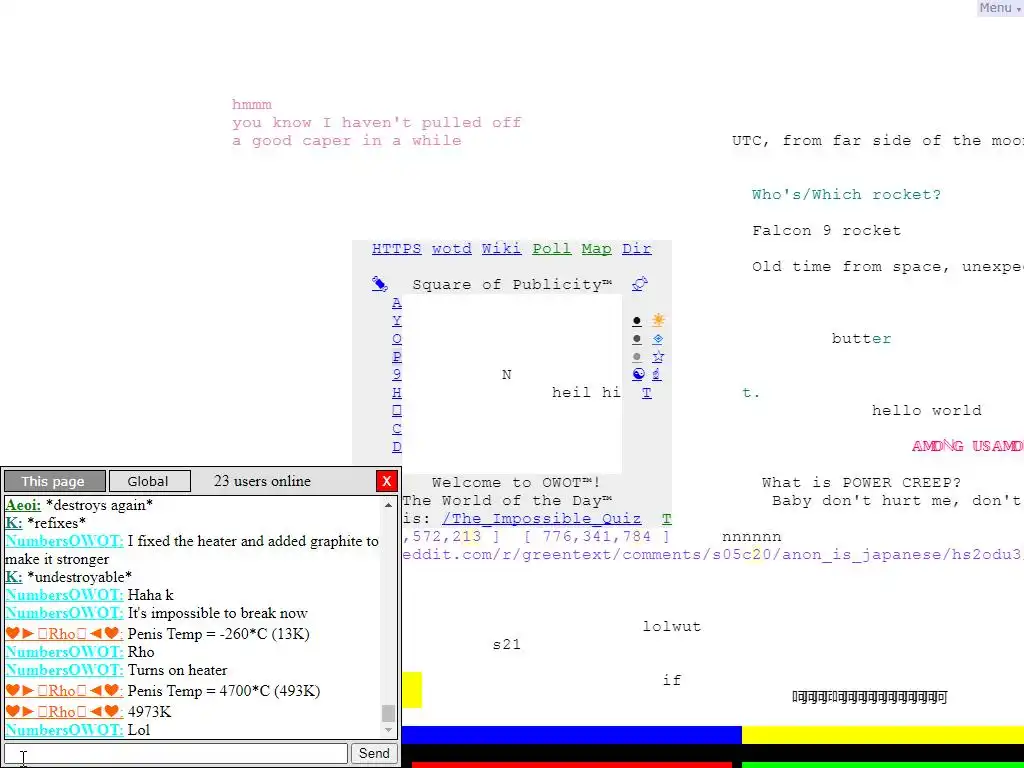The width and height of the screenshot is (1024, 768).
Task: Click the chat scrollbar down arrow
Action: tap(389, 730)
